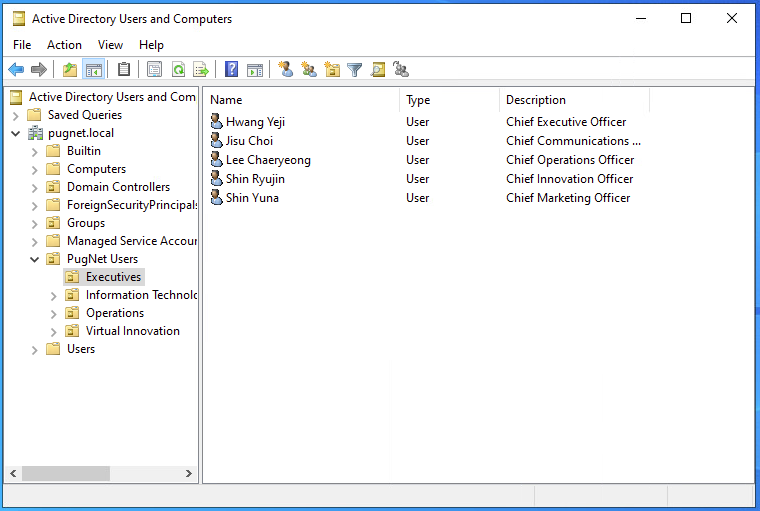Expand the Virtual Innovation OU
760x511 pixels.
[x=53, y=332]
